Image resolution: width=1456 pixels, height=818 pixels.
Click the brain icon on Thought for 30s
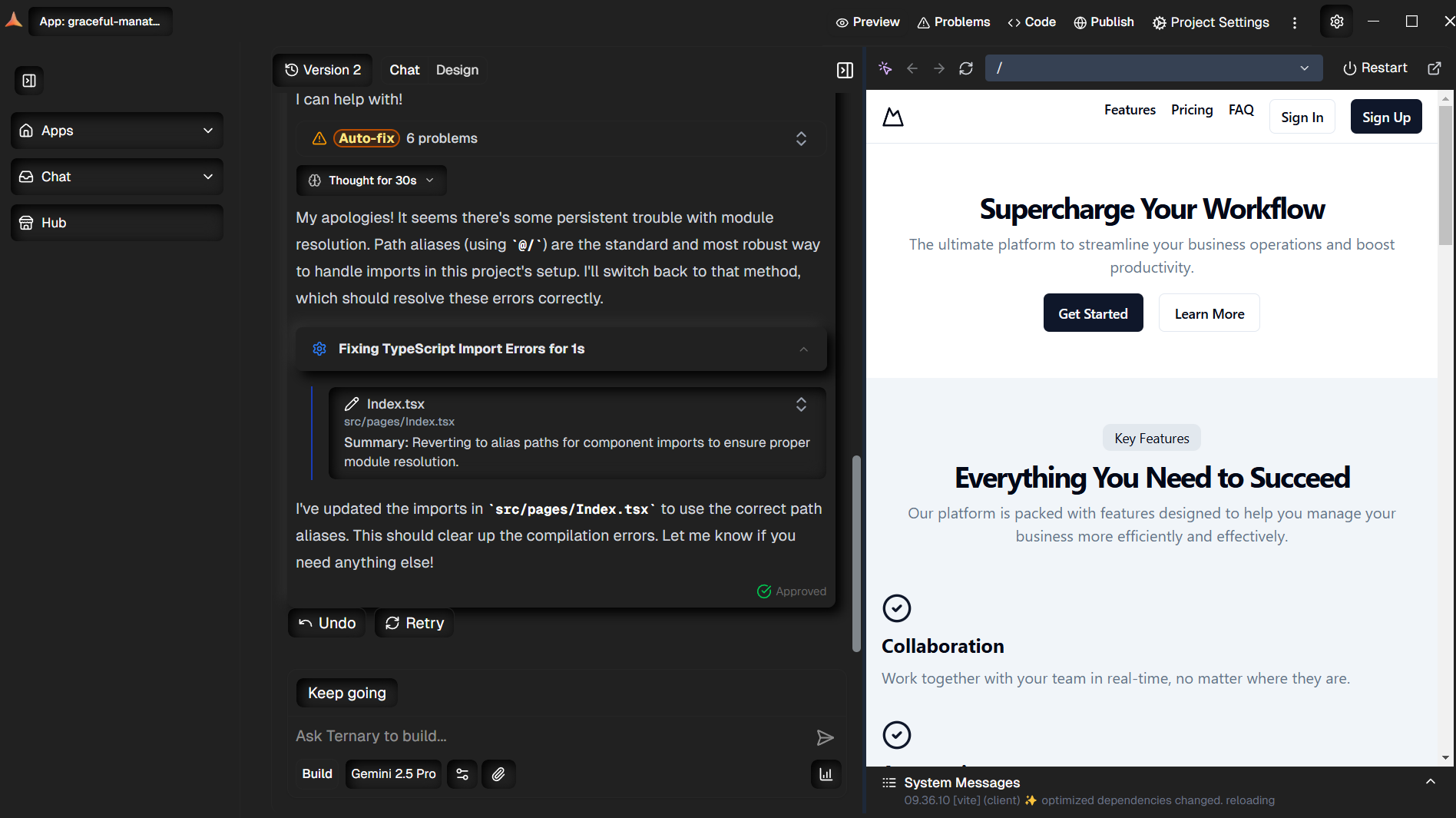click(x=315, y=180)
